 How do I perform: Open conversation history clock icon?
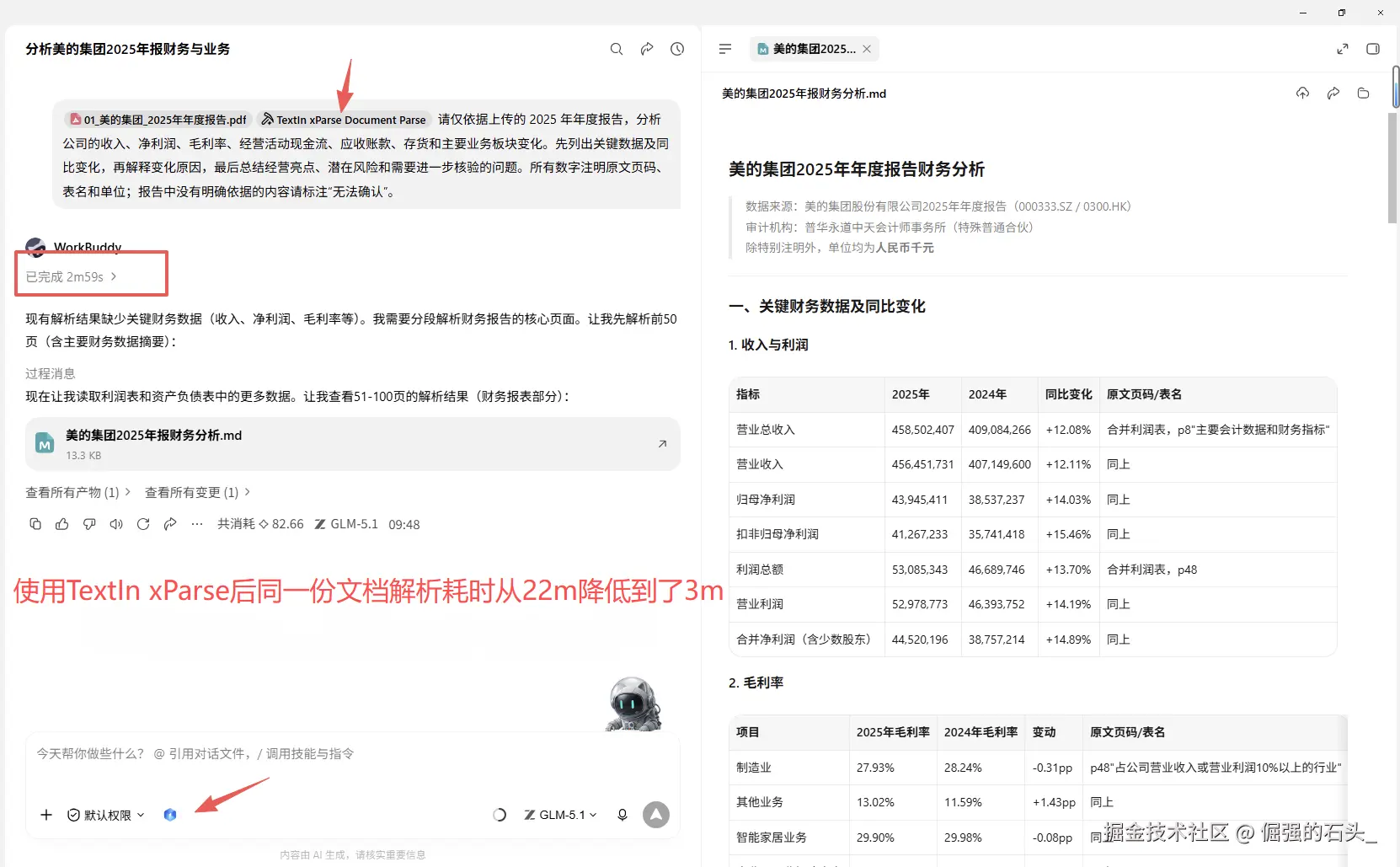click(677, 49)
